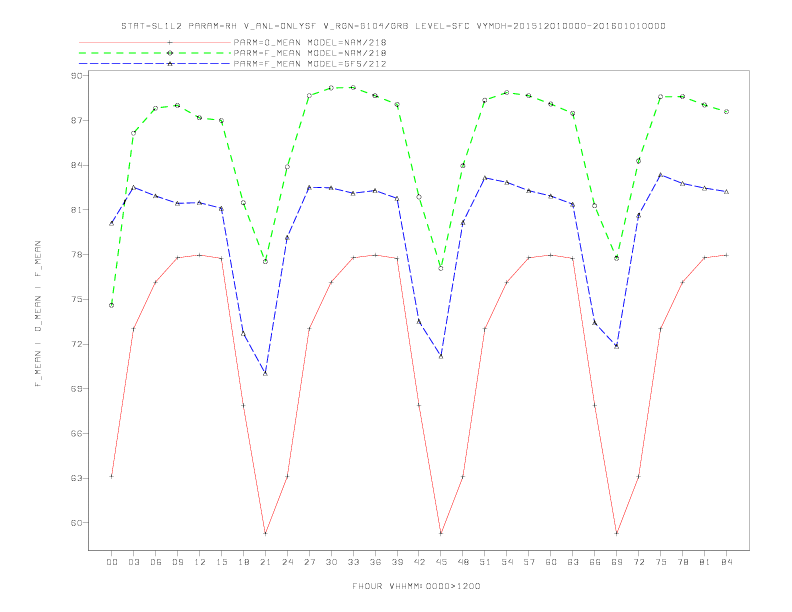Image resolution: width=792 pixels, height=612 pixels.
Task: Click the red O_MEAN minimum point at hour 21
Action: coord(265,533)
